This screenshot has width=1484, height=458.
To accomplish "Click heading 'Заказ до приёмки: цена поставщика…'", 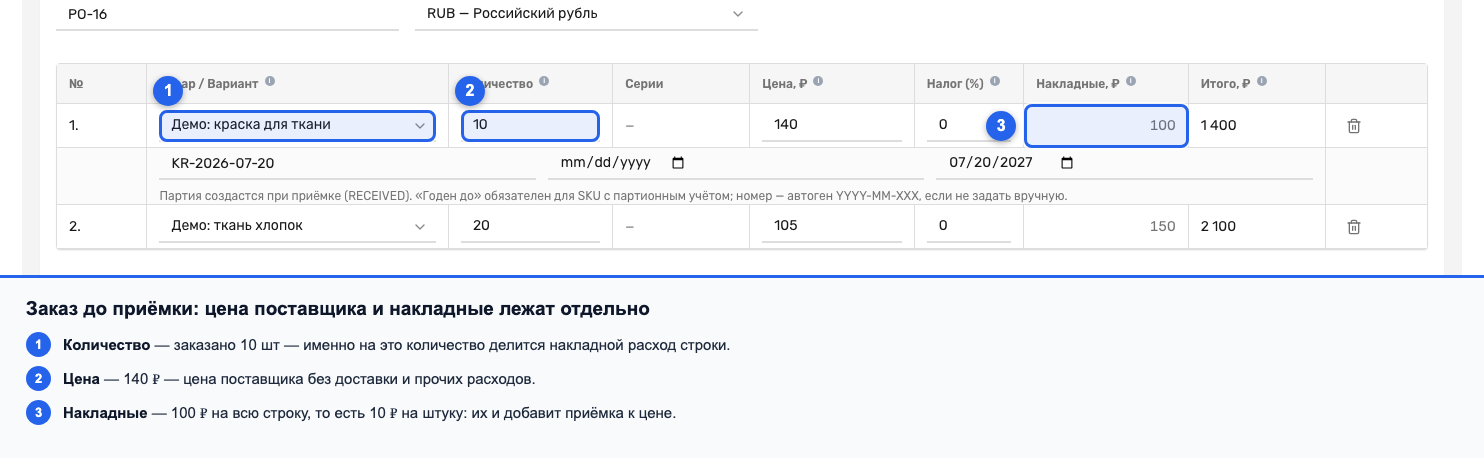I will (x=338, y=309).
